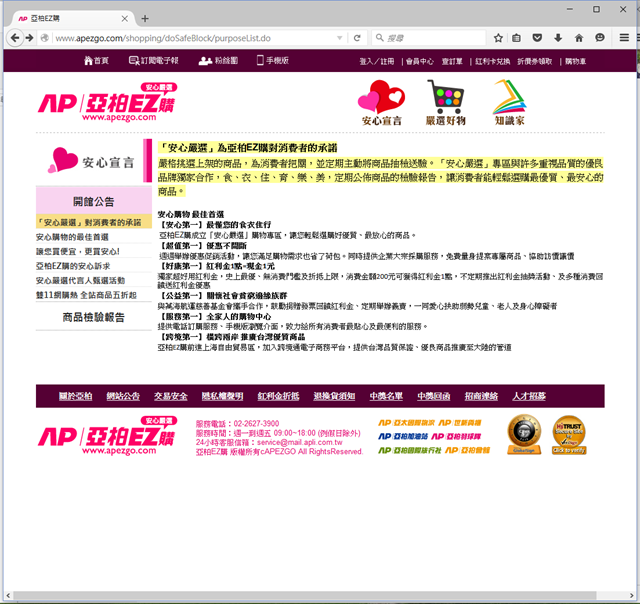Open the 開館公告 sidebar section
The width and height of the screenshot is (640, 604).
(x=94, y=201)
